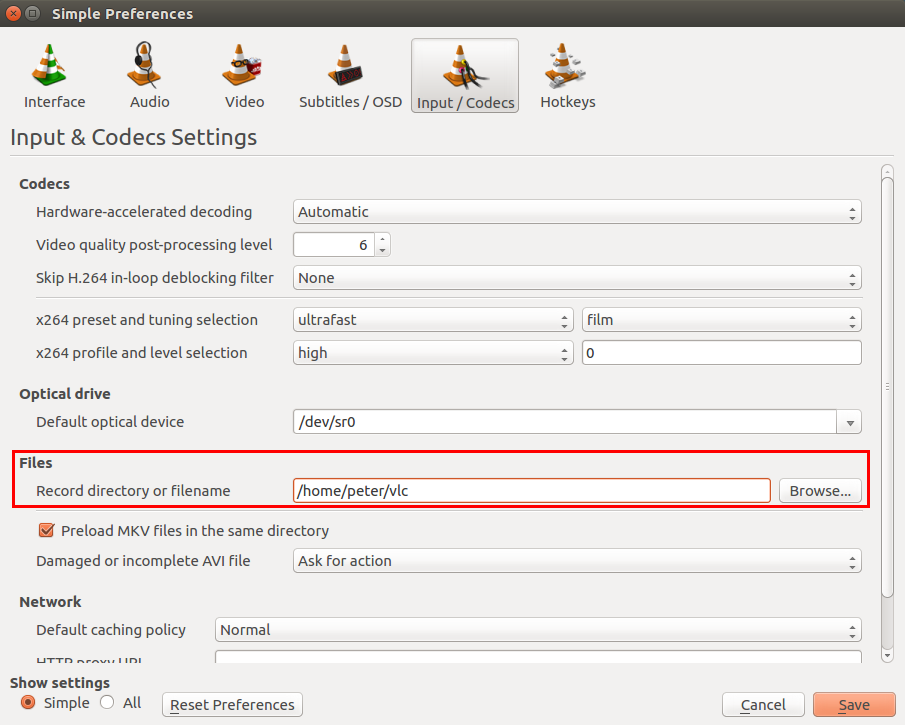This screenshot has height=725, width=905.
Task: Open the Video preferences cone icon
Action: (x=241, y=65)
